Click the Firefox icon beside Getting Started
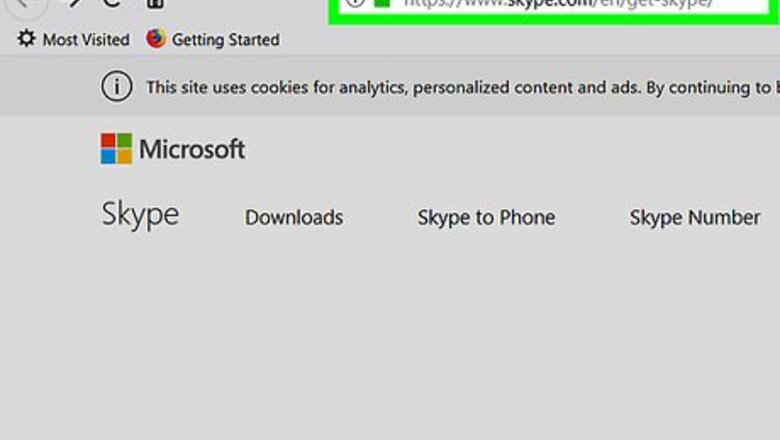This screenshot has height=440, width=780. (x=156, y=39)
